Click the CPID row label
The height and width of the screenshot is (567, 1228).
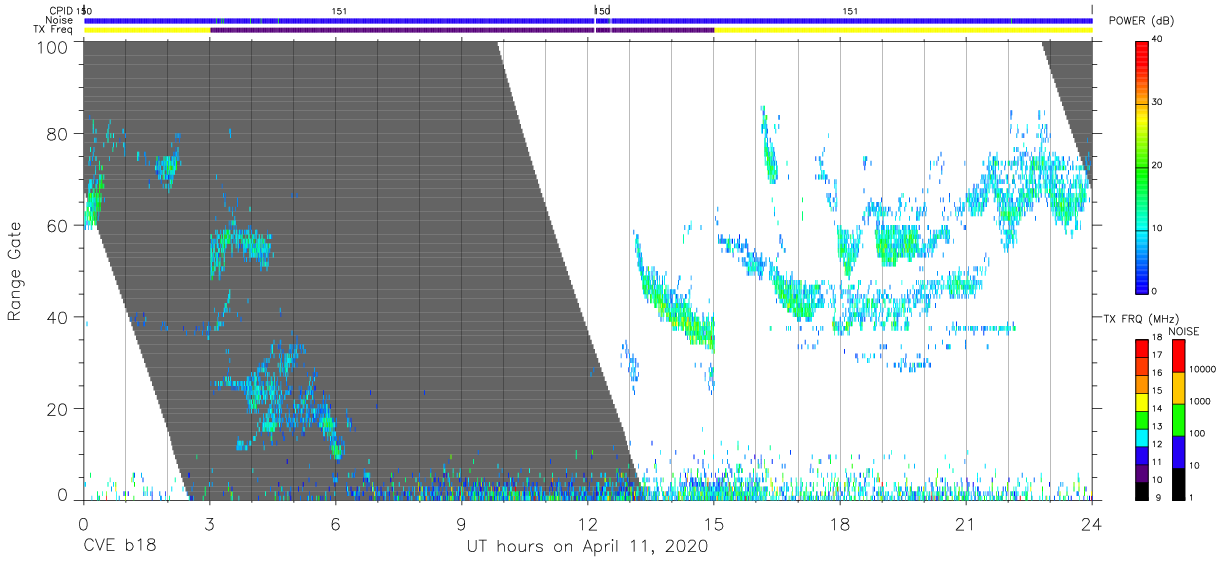[61, 10]
